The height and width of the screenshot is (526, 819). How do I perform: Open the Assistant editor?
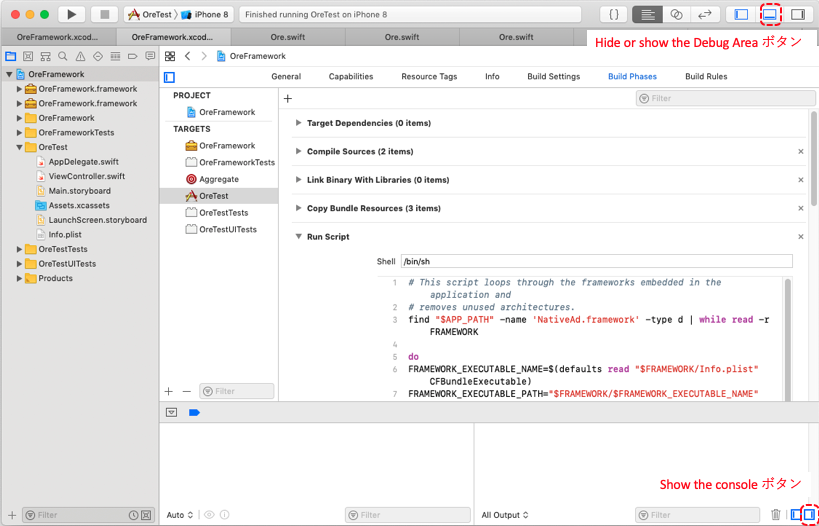click(676, 15)
